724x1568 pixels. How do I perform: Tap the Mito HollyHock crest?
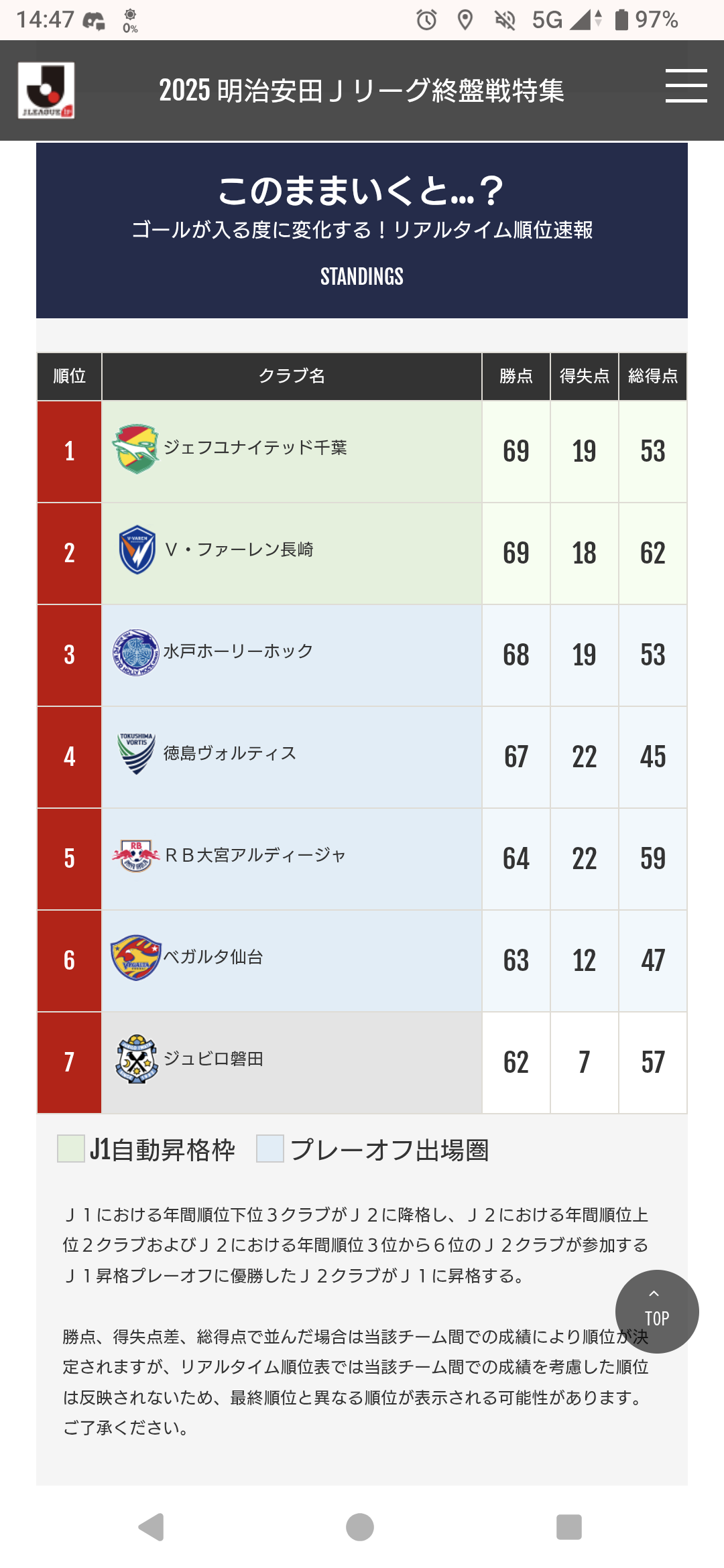(136, 652)
